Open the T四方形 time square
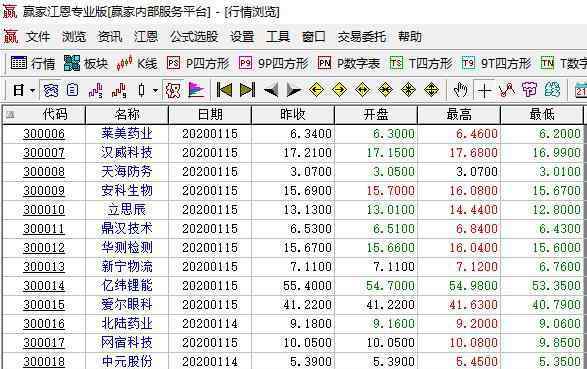This screenshot has height=369, width=587. click(421, 63)
